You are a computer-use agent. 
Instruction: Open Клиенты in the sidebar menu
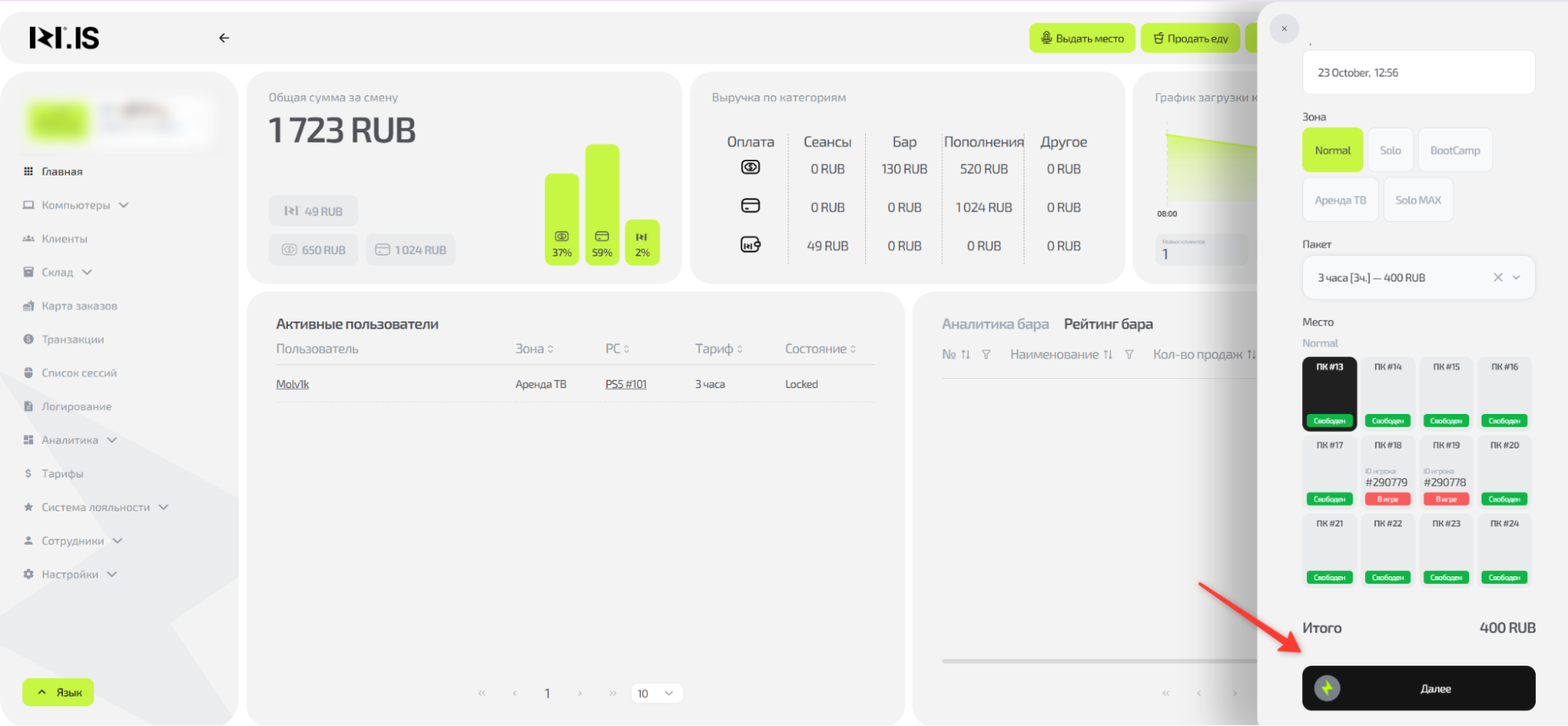(x=64, y=239)
